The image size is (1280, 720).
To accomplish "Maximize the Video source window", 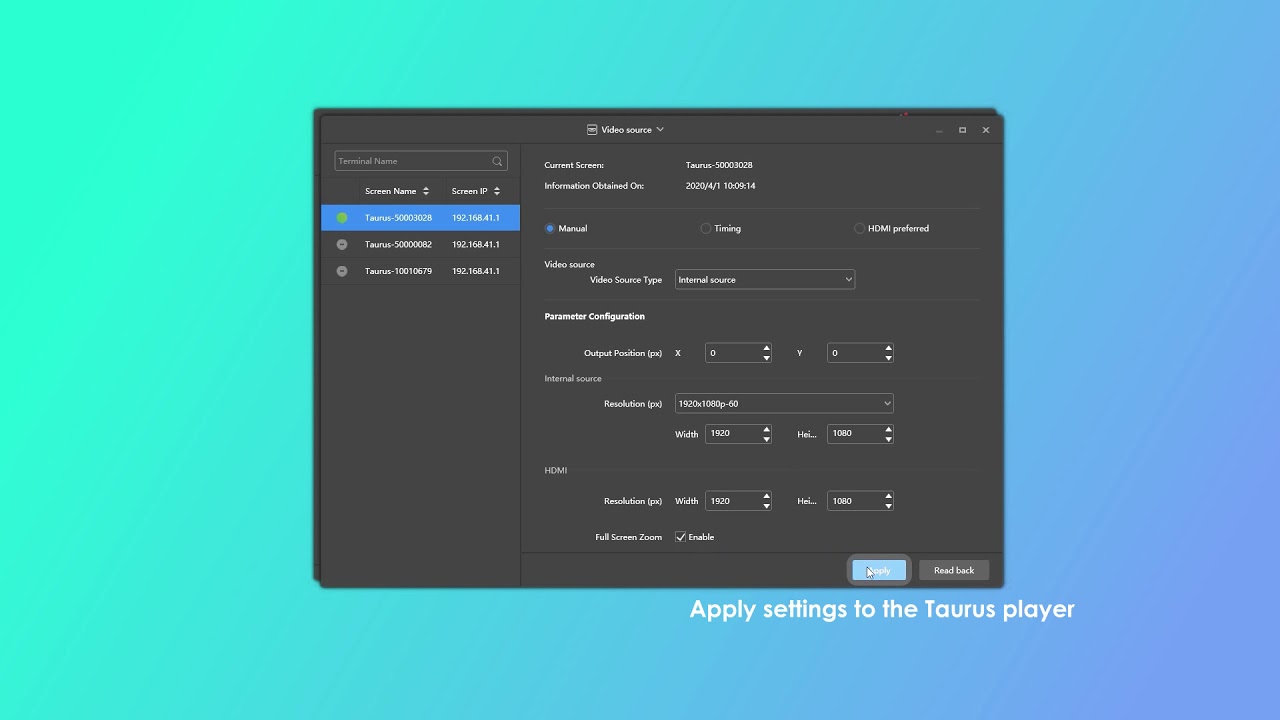I will coord(963,130).
